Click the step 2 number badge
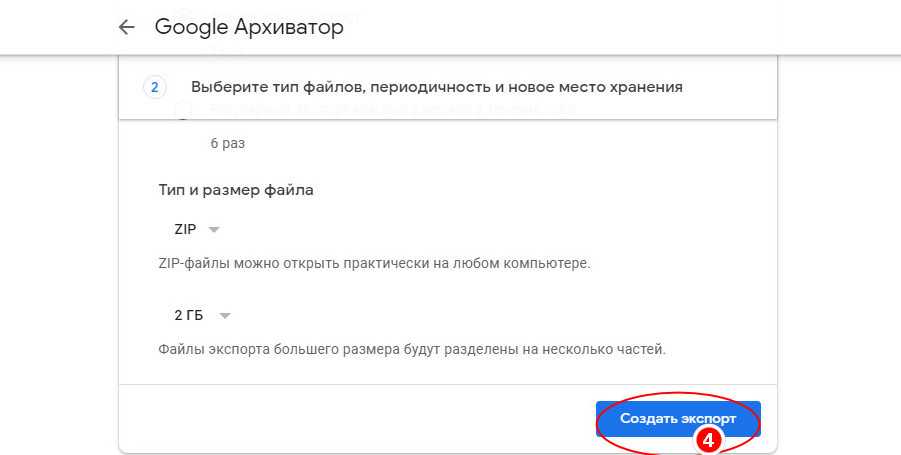Image resolution: width=901 pixels, height=455 pixels. (x=155, y=87)
